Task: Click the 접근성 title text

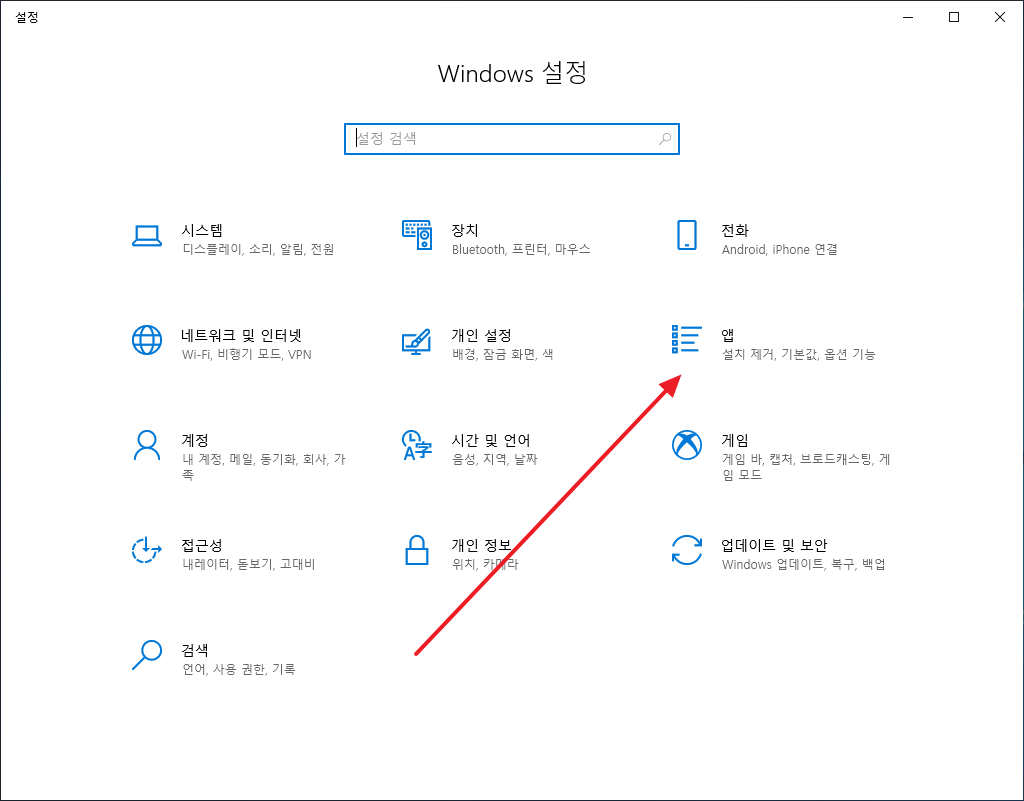Action: click(x=202, y=545)
